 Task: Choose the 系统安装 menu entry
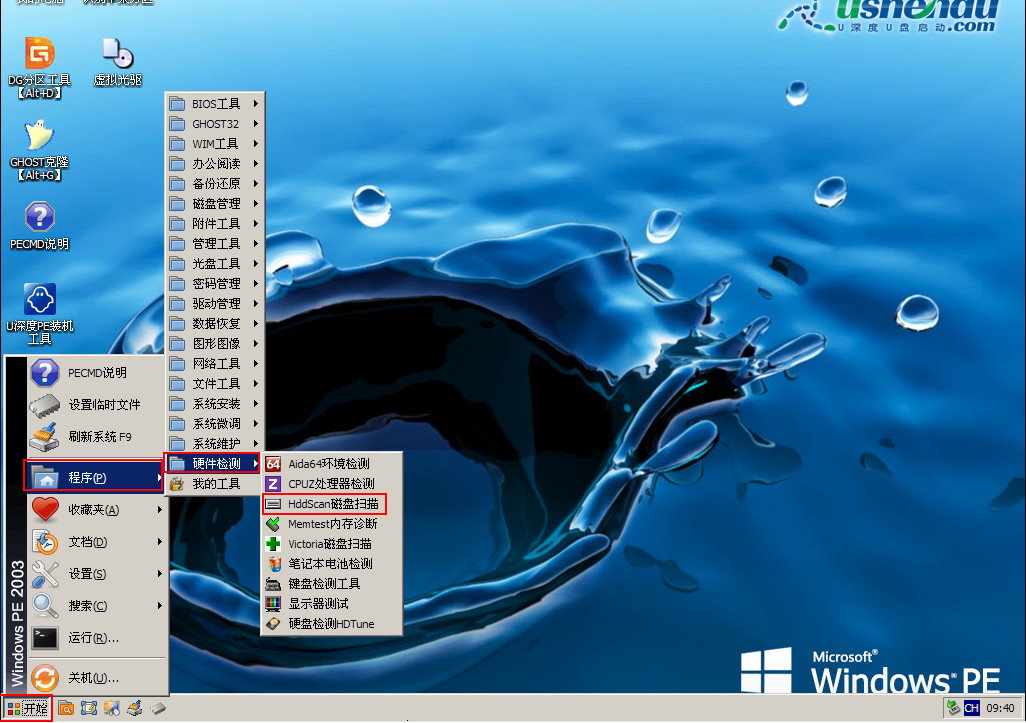point(215,404)
